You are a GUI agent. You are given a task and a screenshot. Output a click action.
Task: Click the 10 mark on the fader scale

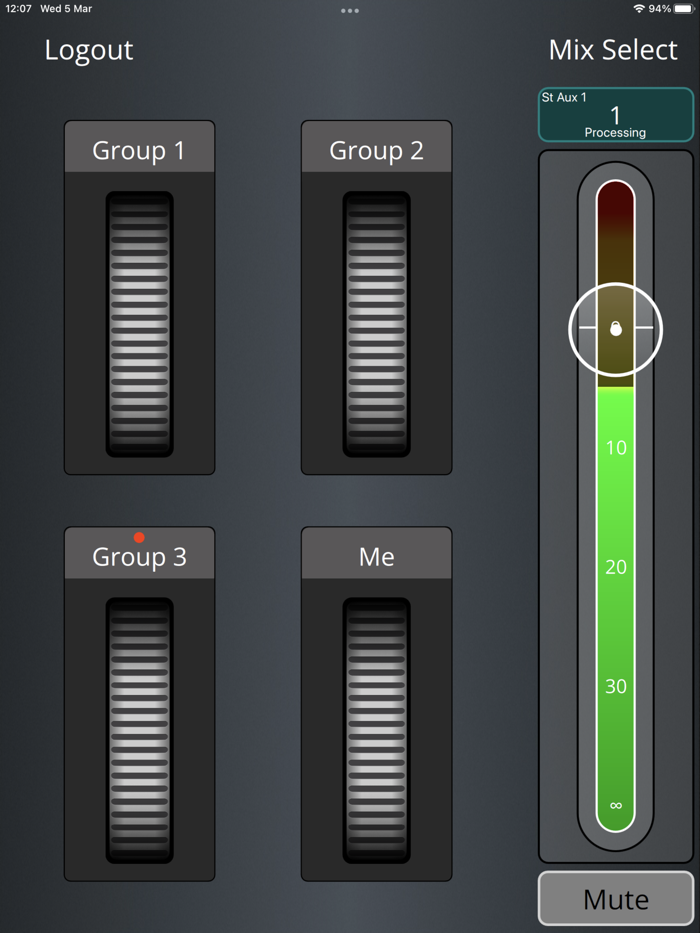pos(615,447)
